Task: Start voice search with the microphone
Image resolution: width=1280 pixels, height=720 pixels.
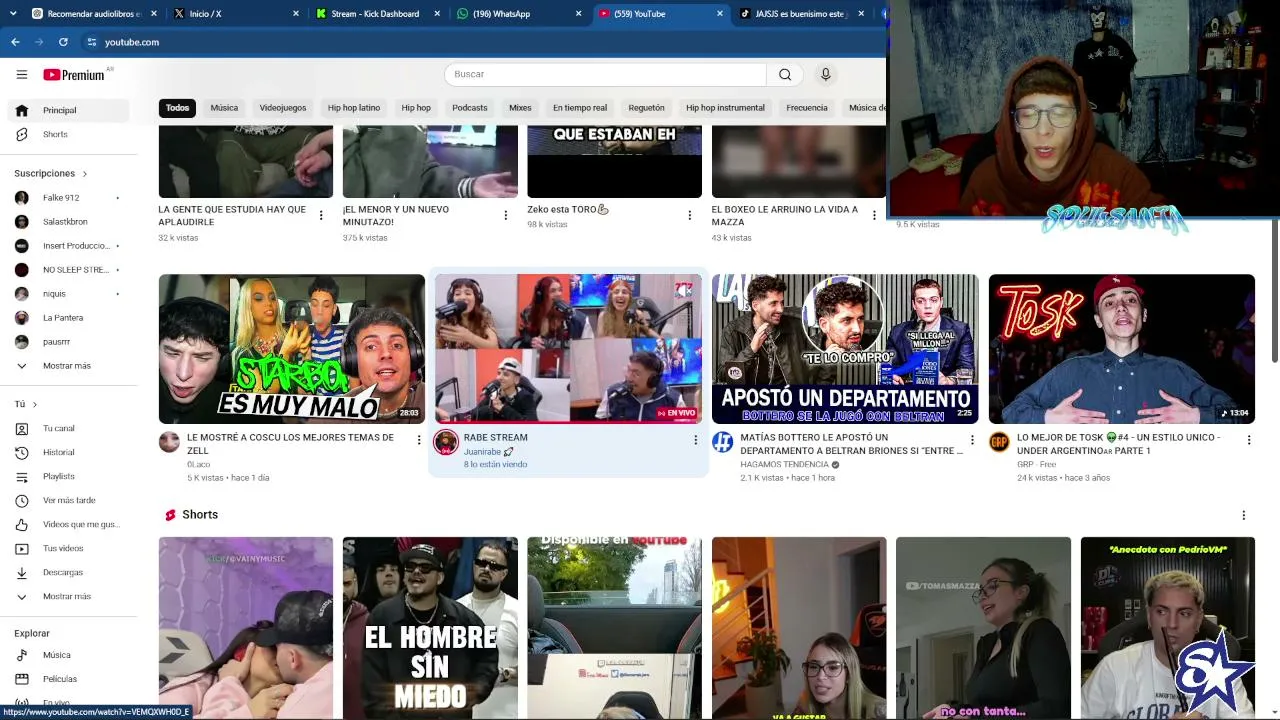Action: click(x=825, y=74)
